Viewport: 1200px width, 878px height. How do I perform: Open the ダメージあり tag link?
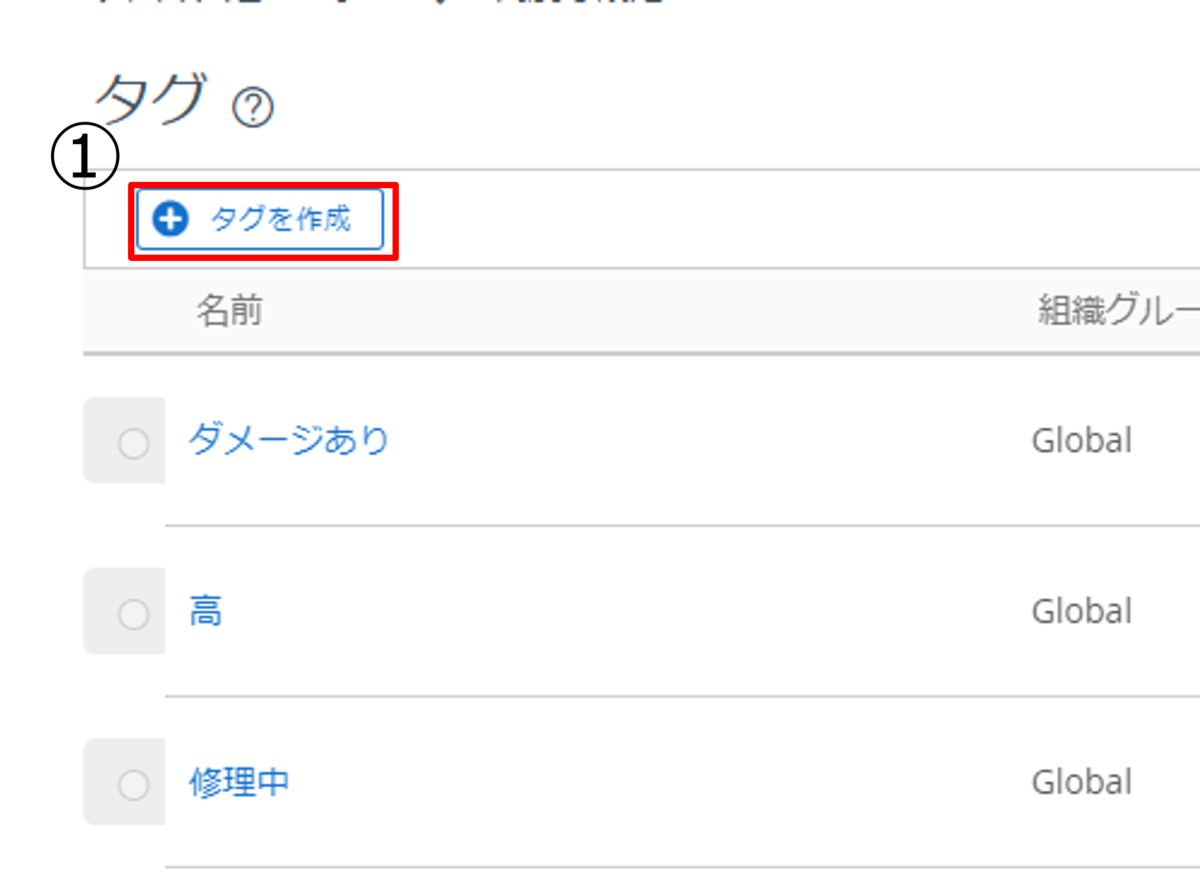coord(288,440)
